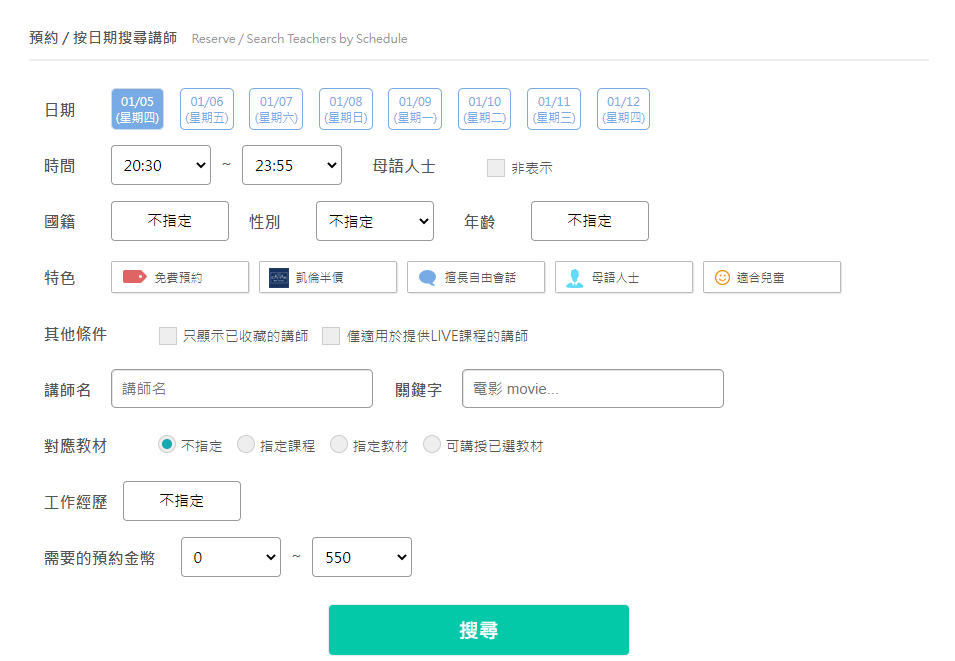
Task: Select date 01/05 Thursday
Action: [137, 109]
